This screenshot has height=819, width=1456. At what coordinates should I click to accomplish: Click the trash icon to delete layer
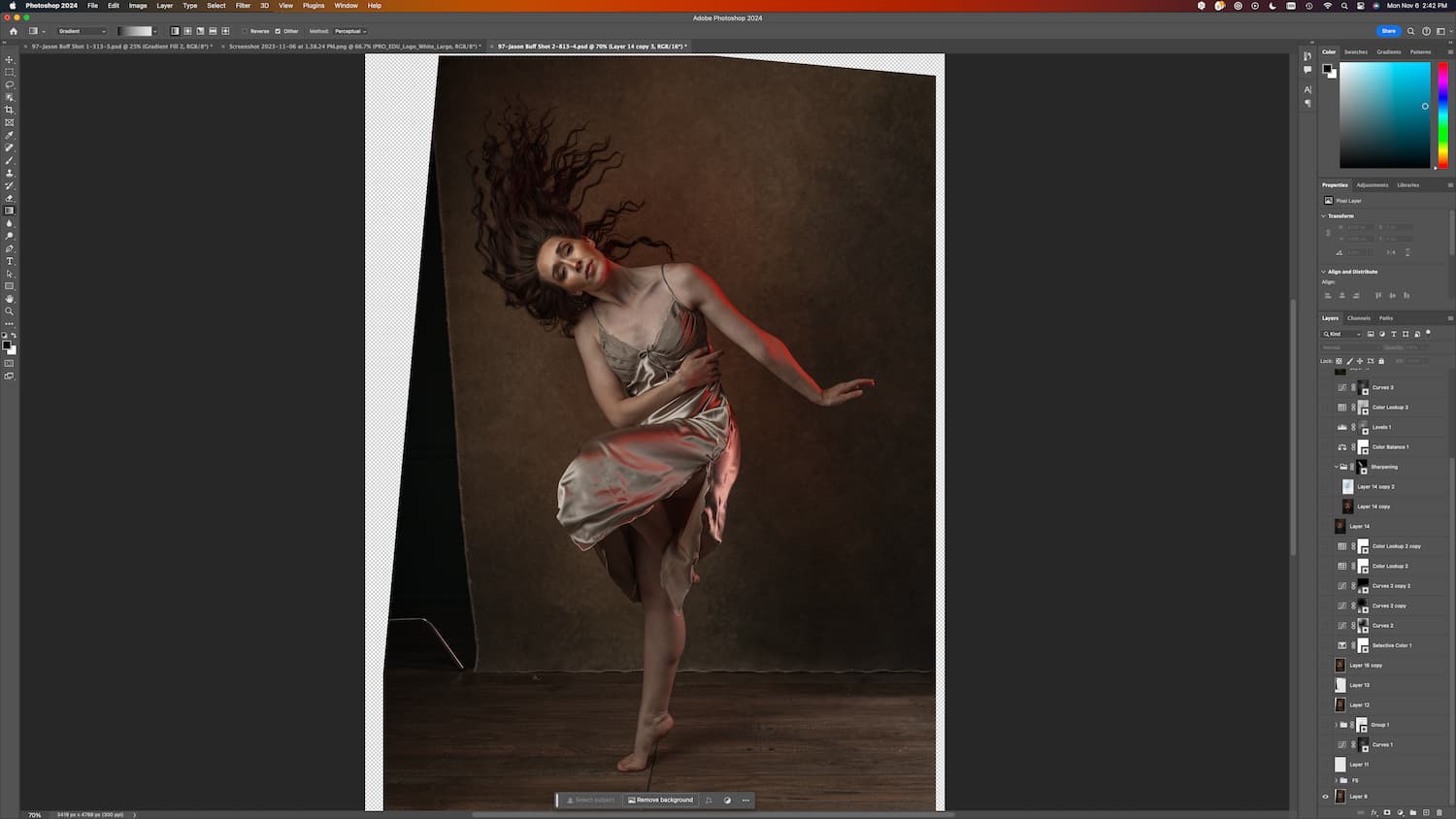point(1439,812)
